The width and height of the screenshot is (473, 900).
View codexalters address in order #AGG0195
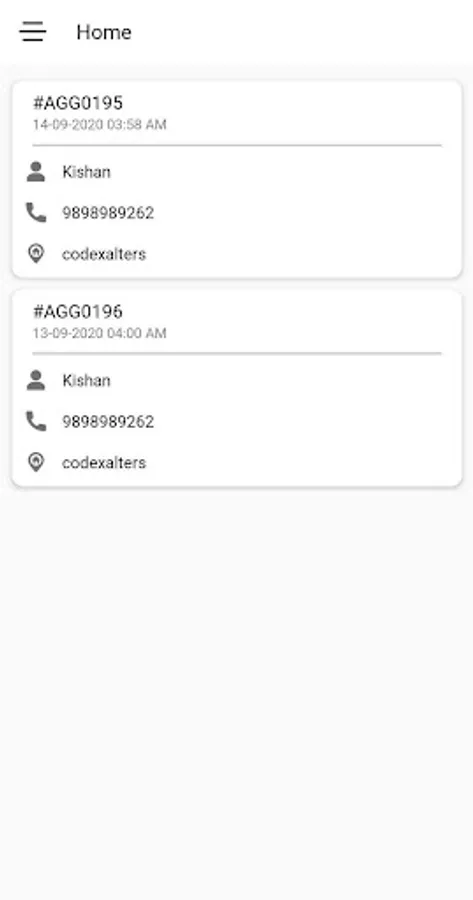[x=104, y=254]
